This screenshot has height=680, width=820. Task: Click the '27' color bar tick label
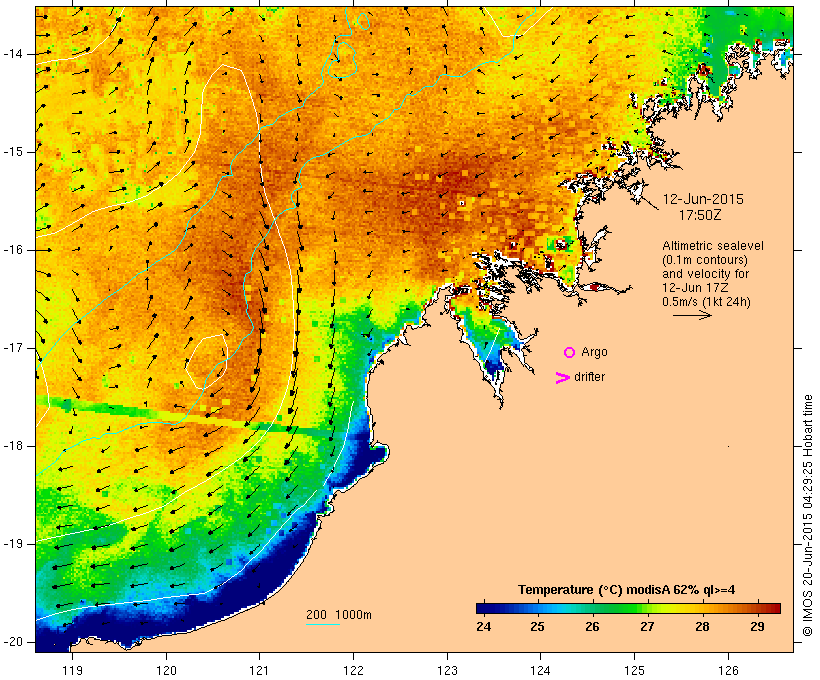click(647, 626)
